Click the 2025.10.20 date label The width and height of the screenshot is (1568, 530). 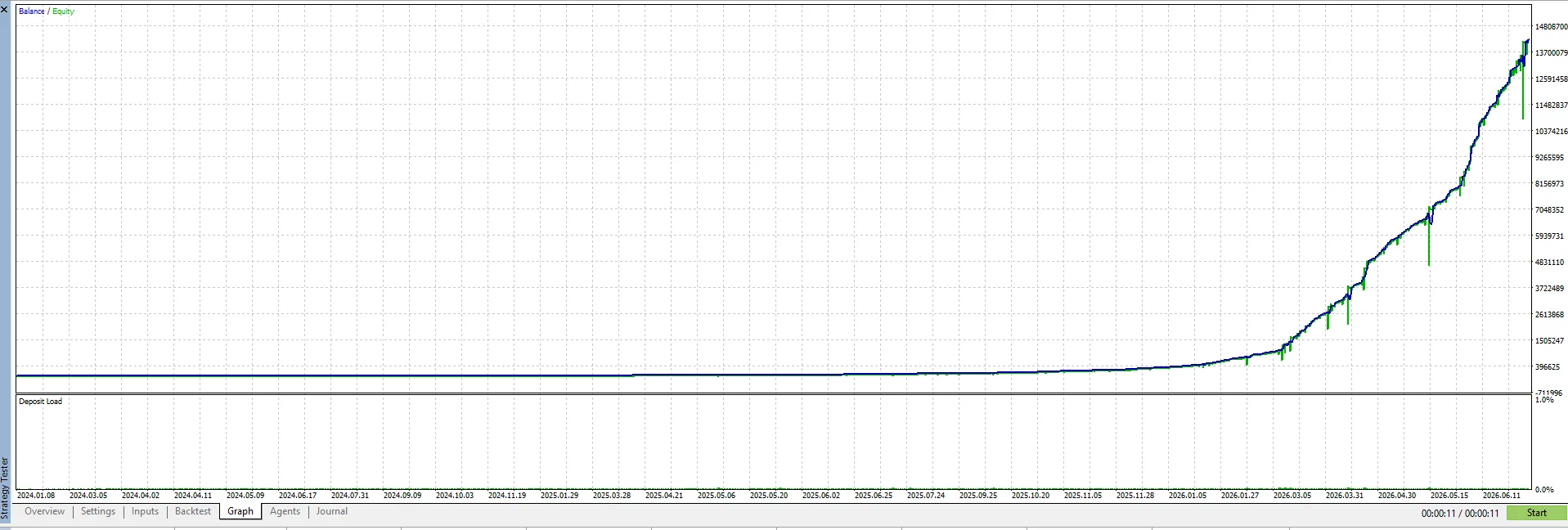(1031, 496)
